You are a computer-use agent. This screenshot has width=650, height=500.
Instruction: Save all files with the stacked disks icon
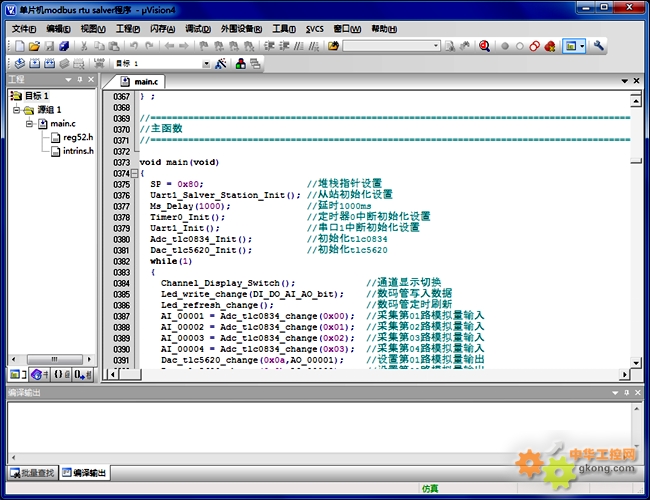(x=64, y=46)
